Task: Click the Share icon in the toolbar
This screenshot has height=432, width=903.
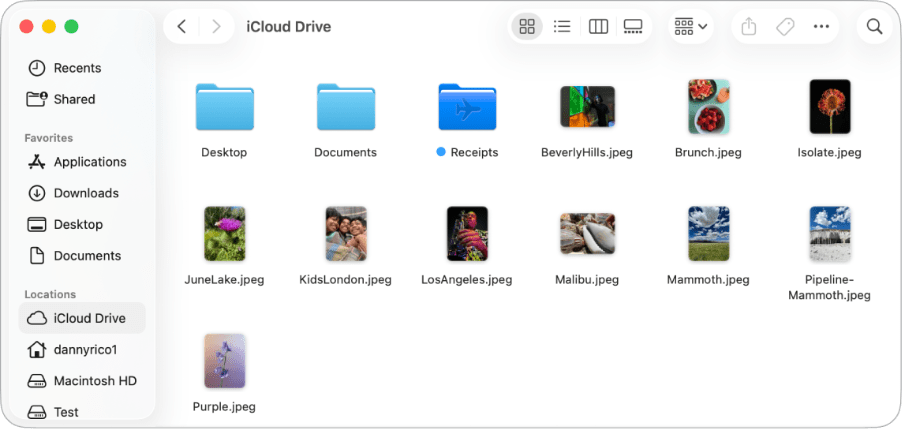Action: tap(749, 27)
